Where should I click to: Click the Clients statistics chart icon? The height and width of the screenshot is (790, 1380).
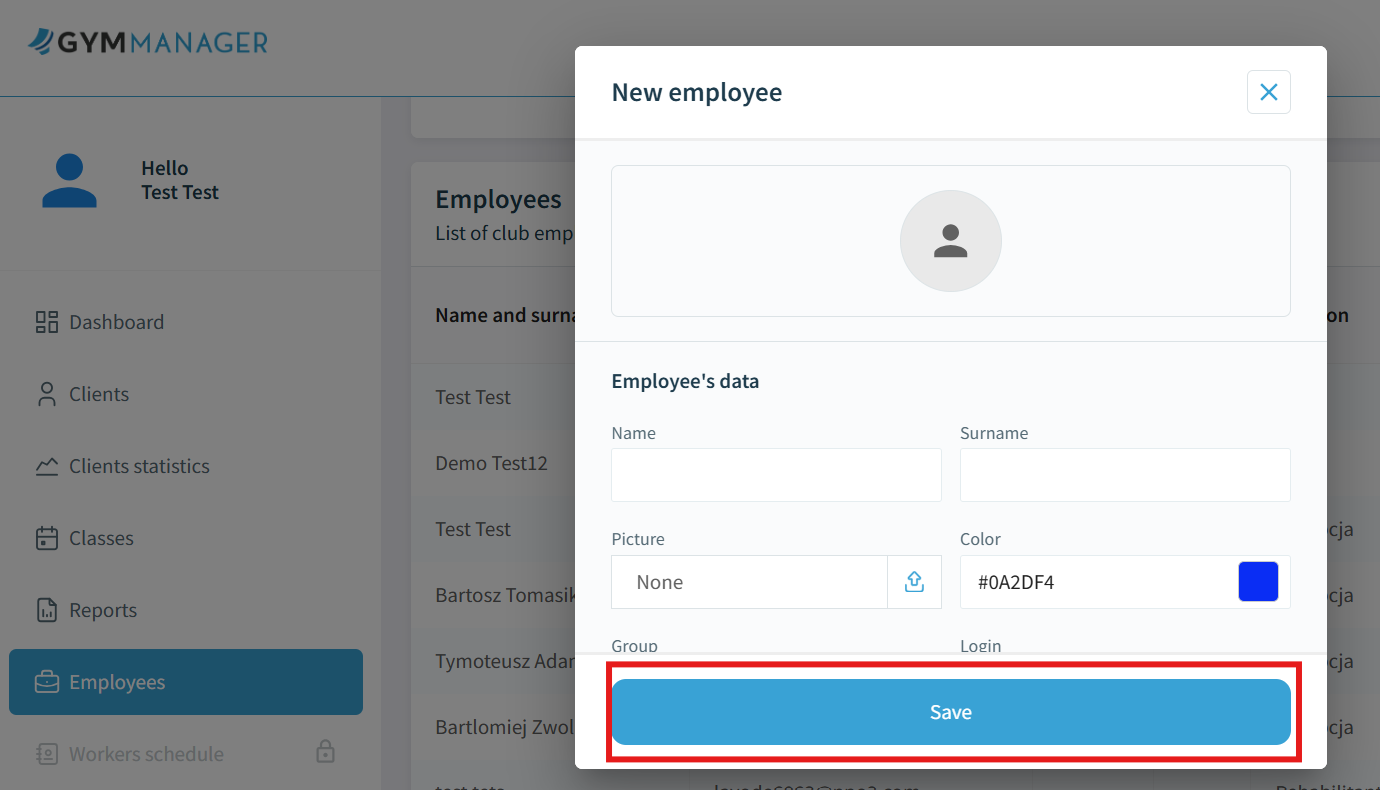47,466
